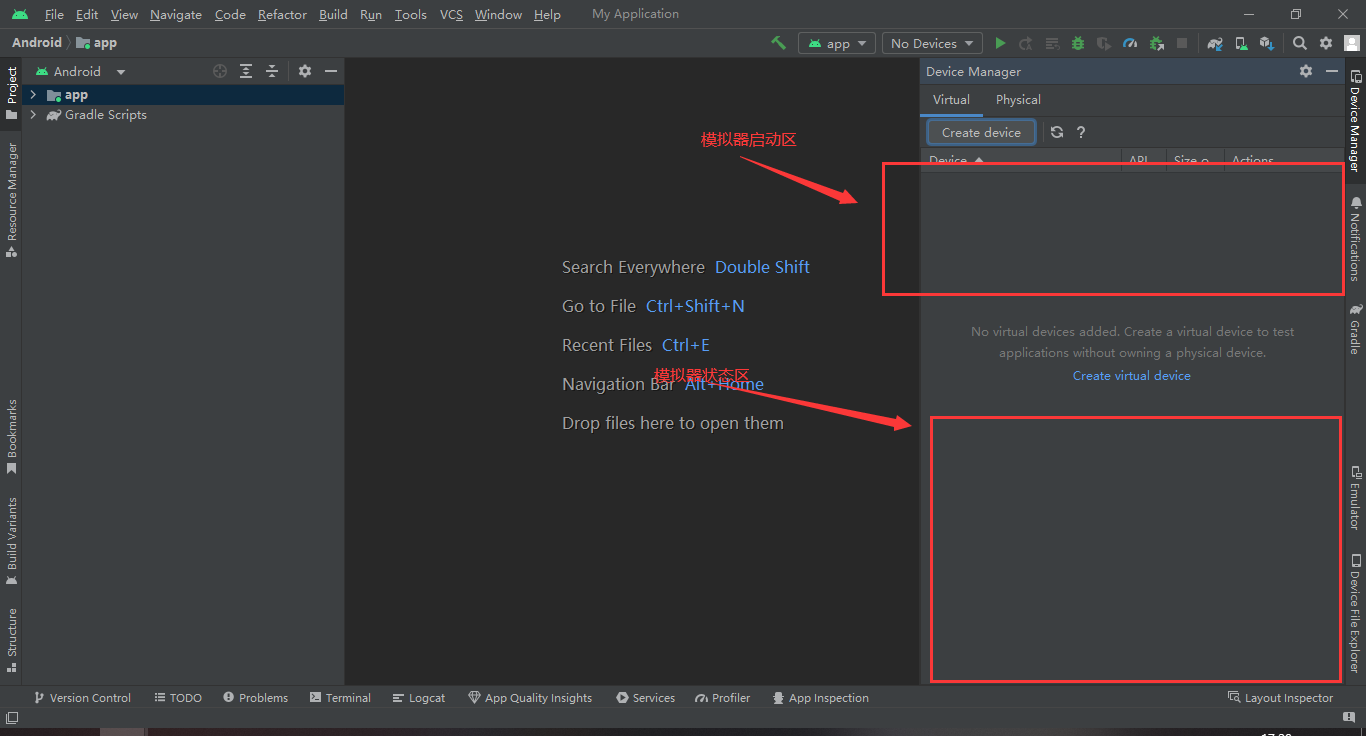Open IDE settings gear in main toolbar

pyautogui.click(x=1326, y=43)
